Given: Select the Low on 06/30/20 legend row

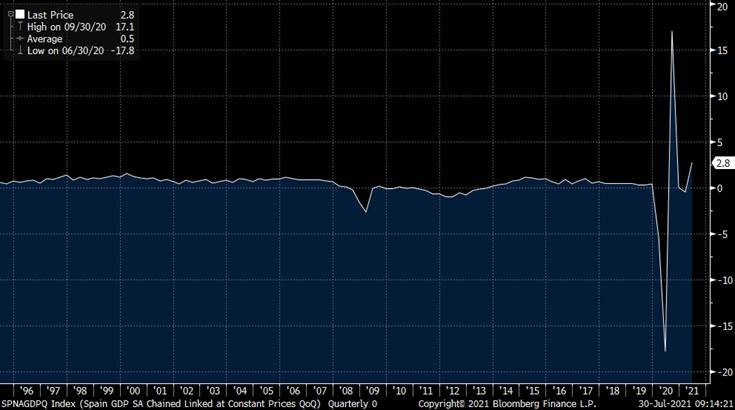Looking at the screenshot, I should point(62,49).
